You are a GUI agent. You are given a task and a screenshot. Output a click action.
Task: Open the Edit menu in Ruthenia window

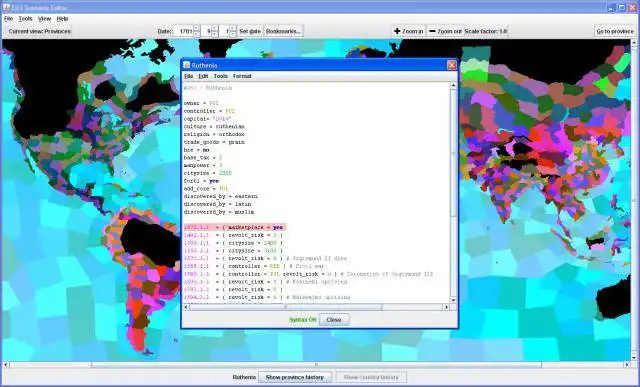[203, 76]
